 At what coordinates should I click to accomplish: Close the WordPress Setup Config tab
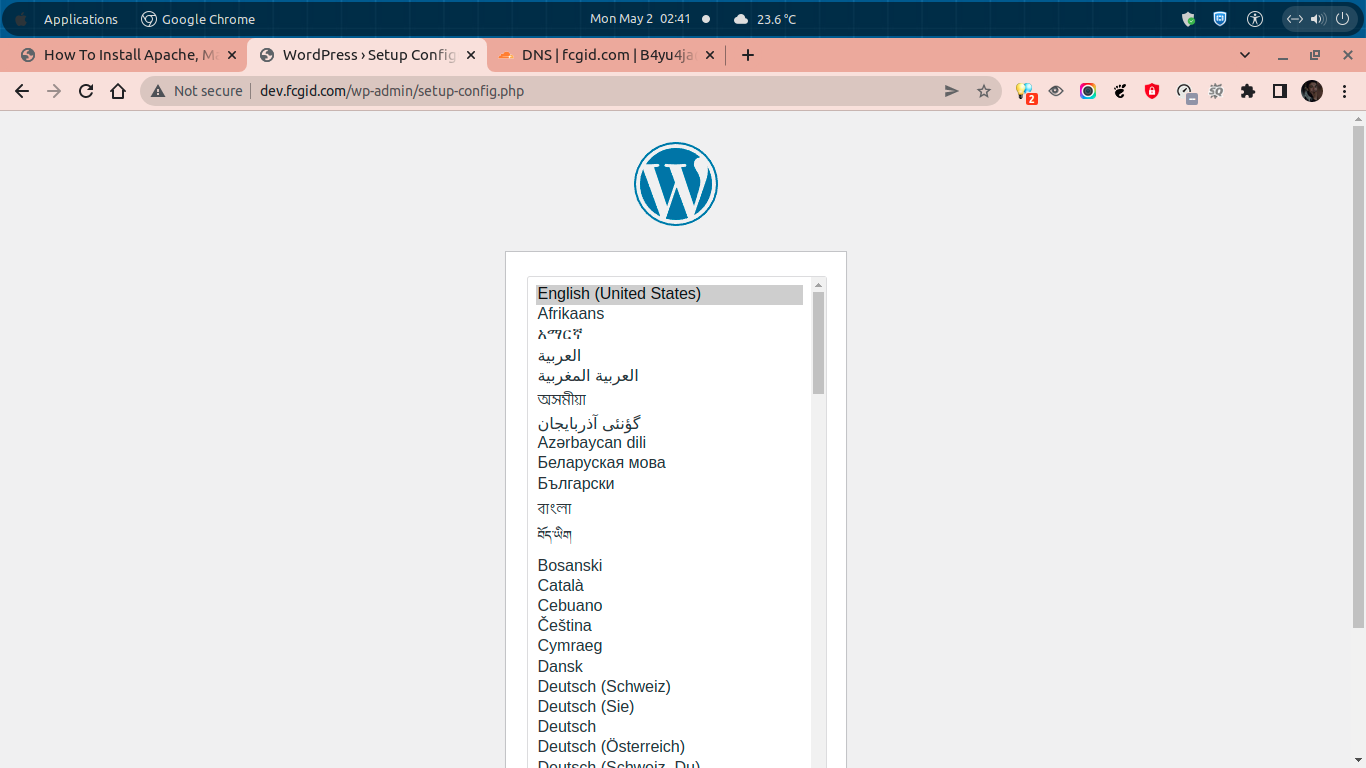471,55
